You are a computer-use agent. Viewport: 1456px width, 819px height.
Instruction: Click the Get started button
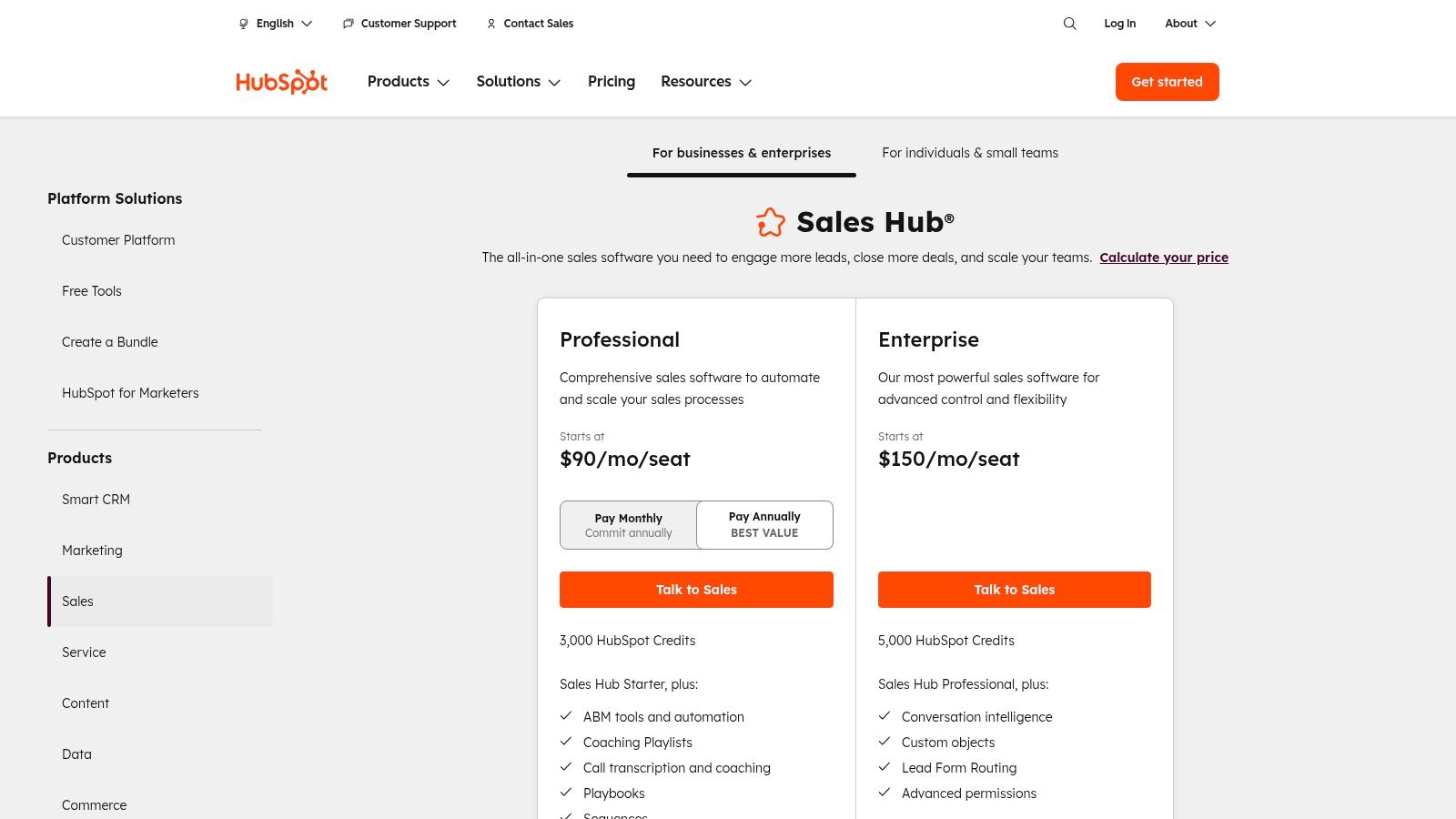[x=1167, y=82]
